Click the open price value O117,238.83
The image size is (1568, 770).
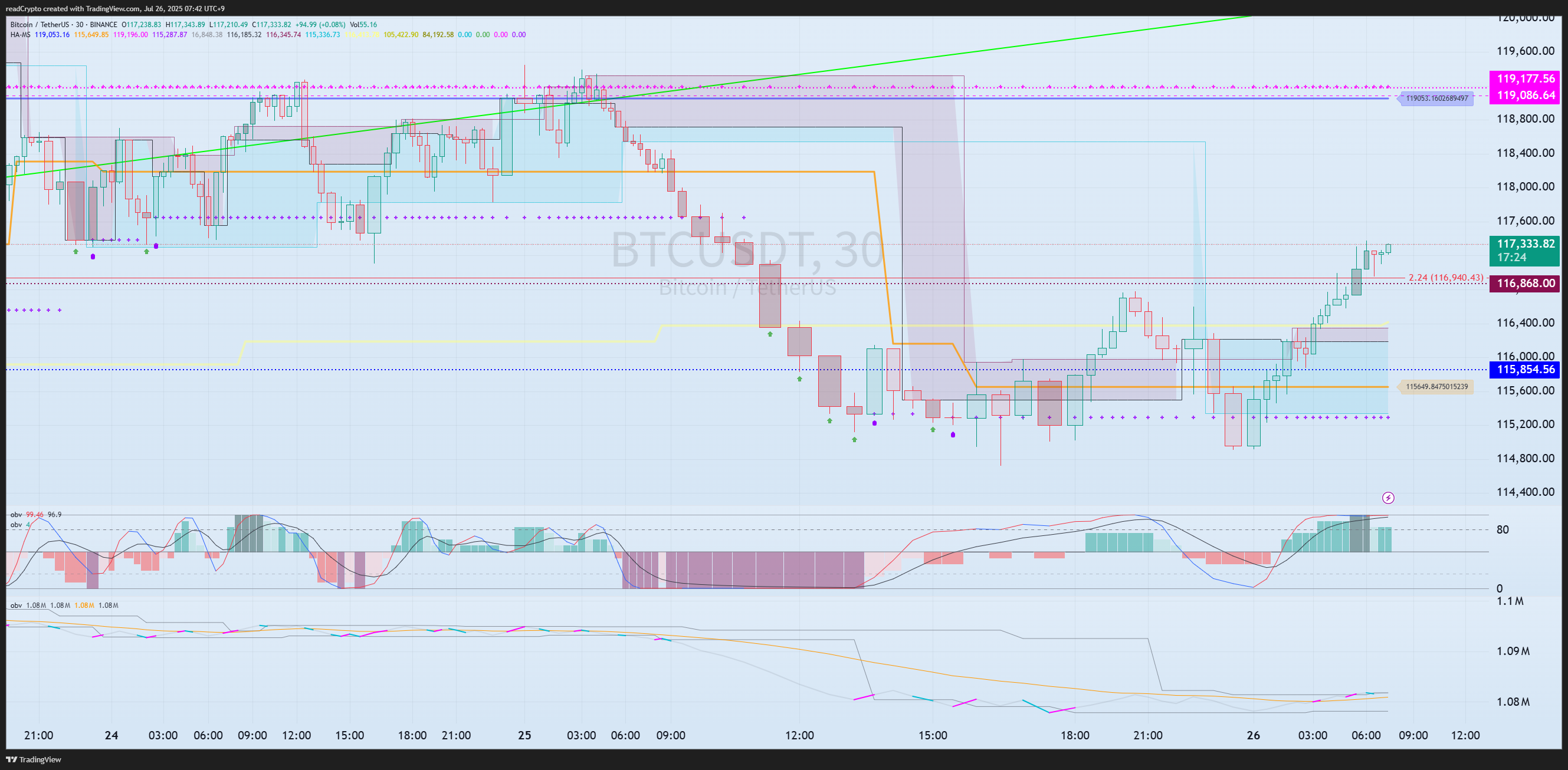(x=141, y=25)
